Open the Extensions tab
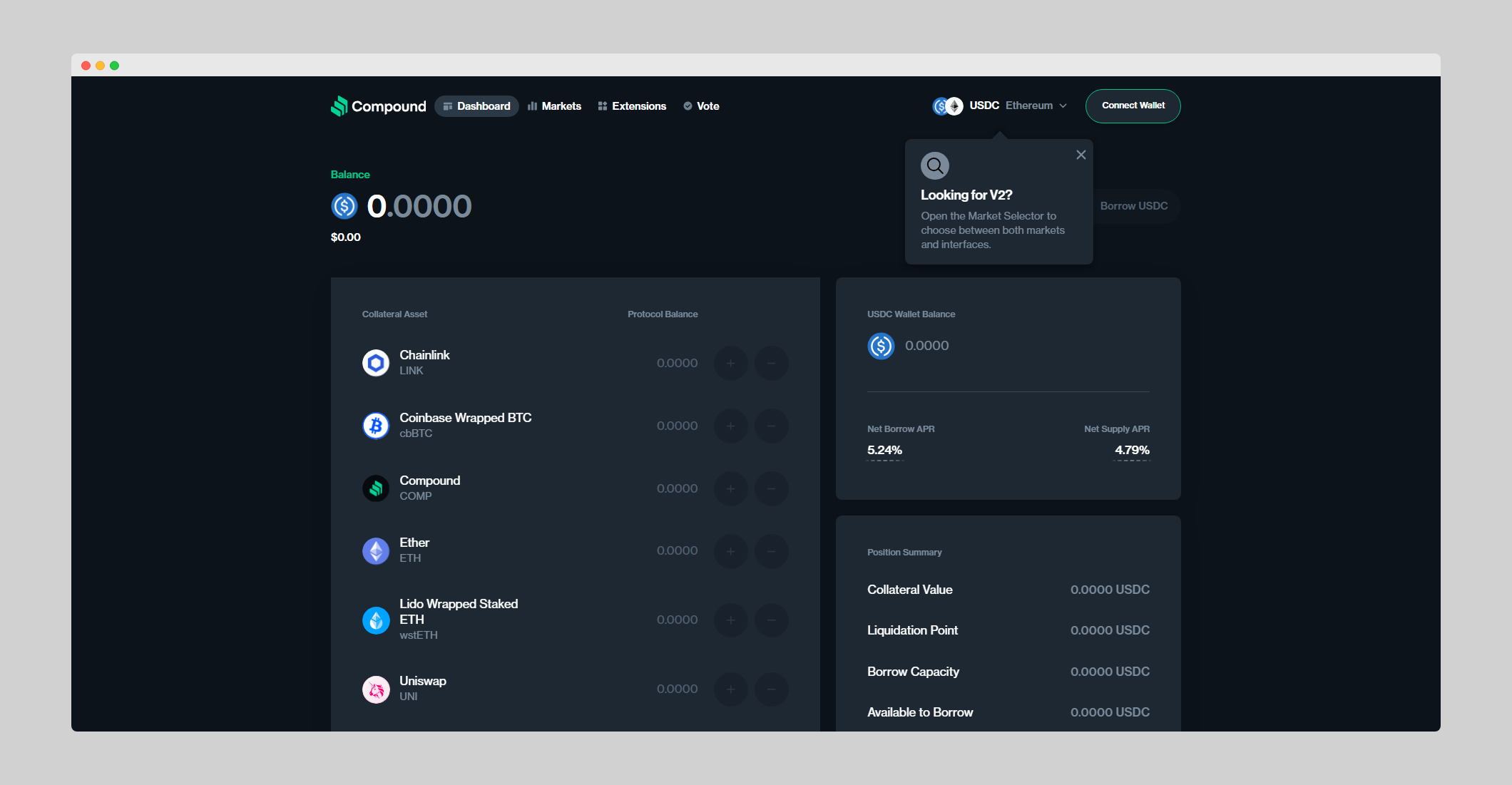 [x=632, y=106]
